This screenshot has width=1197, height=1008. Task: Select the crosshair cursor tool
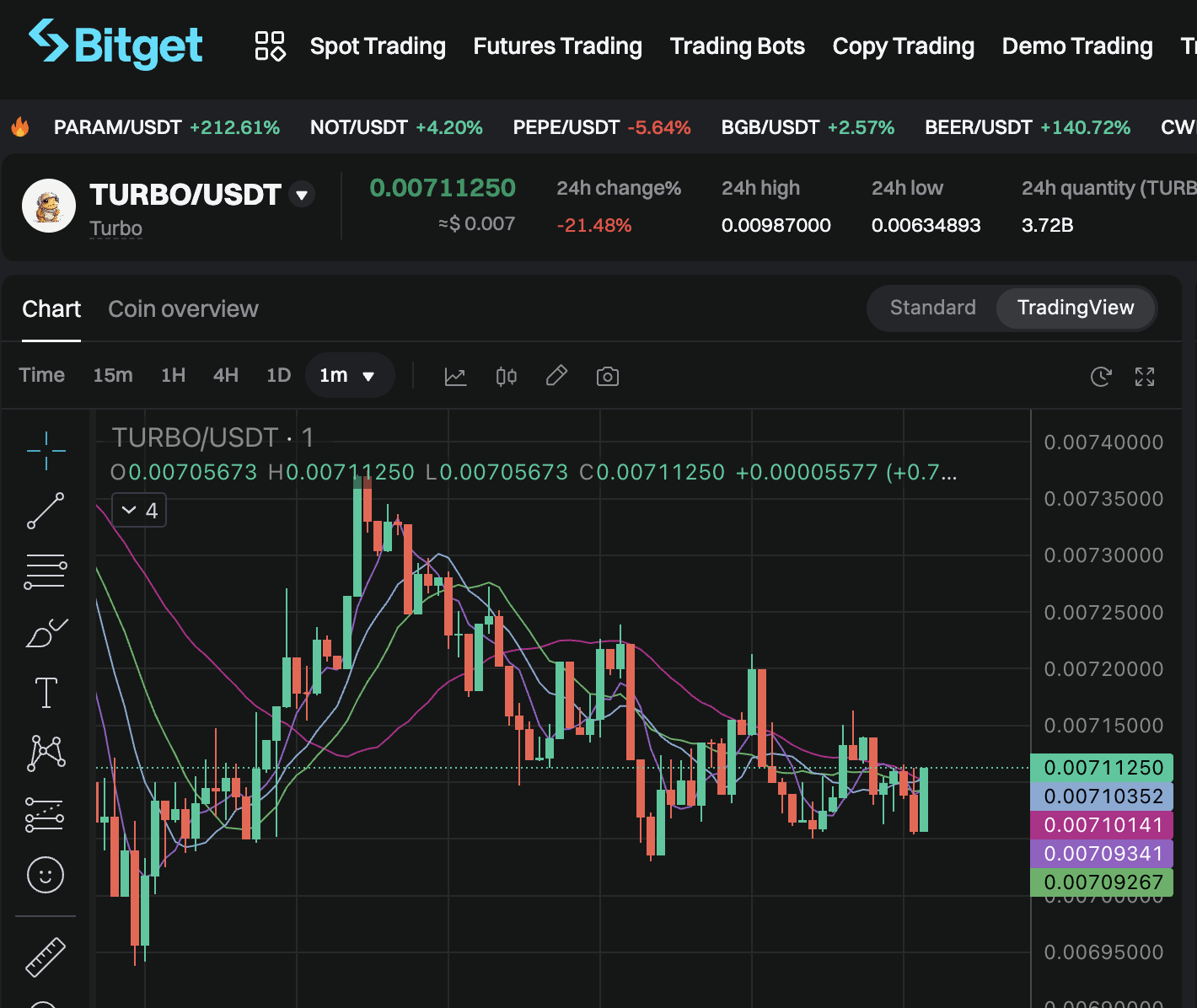(x=46, y=451)
